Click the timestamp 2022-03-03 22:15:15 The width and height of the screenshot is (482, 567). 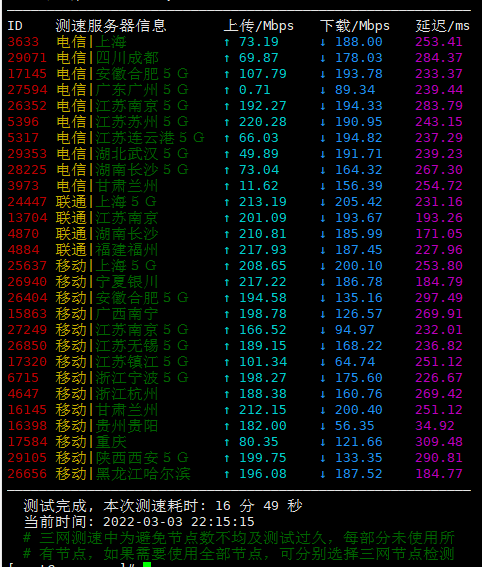pos(179,522)
